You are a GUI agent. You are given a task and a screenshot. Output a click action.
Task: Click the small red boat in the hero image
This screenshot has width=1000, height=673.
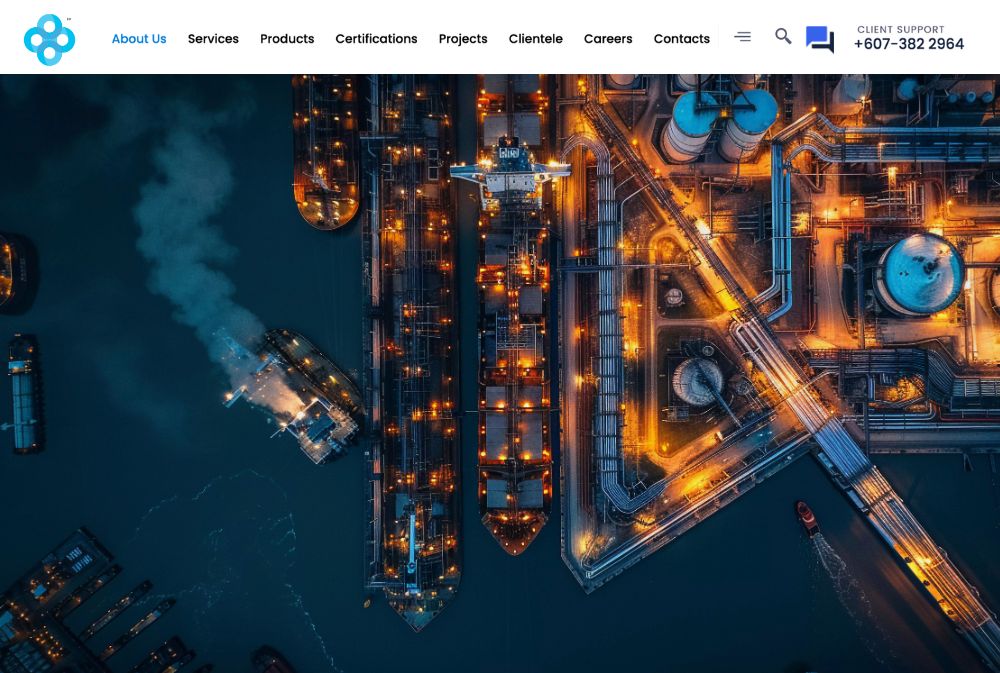806,517
